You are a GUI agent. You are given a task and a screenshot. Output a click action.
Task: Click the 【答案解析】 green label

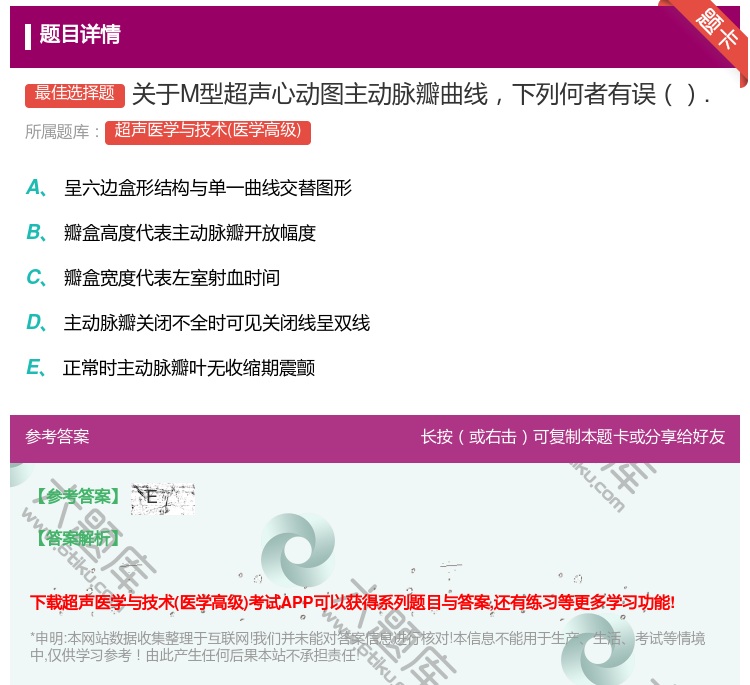pyautogui.click(x=78, y=538)
